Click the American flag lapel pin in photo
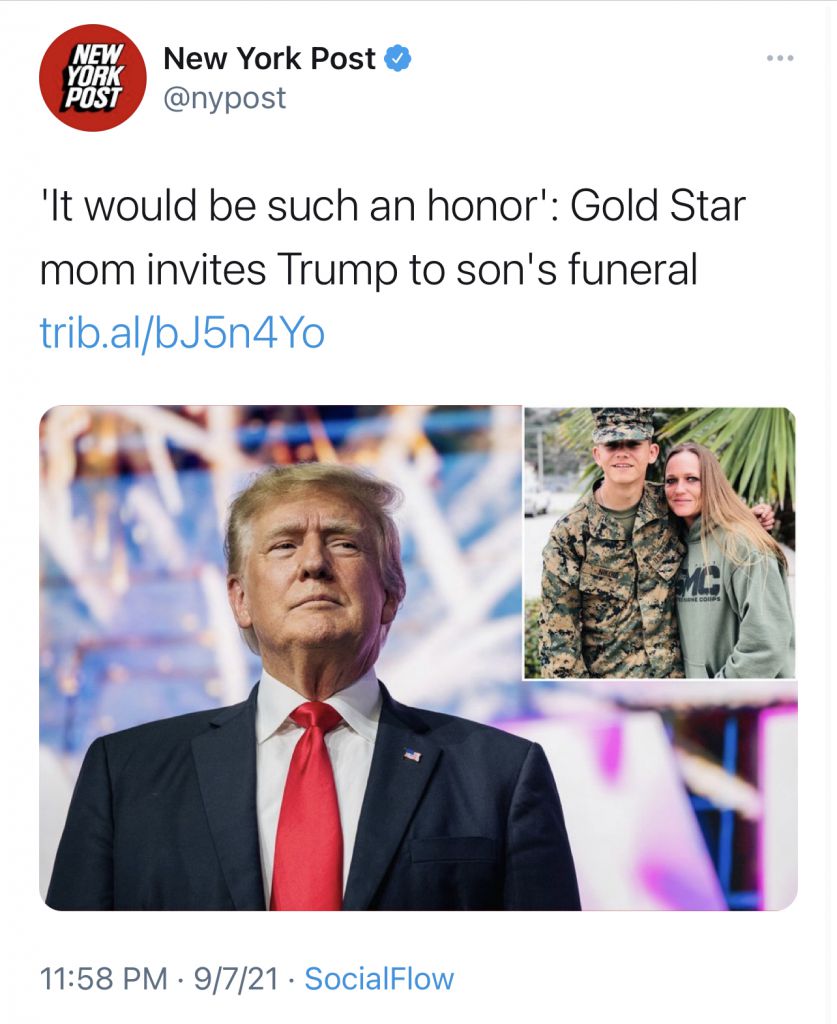Image resolution: width=837 pixels, height=1024 pixels. [x=412, y=755]
